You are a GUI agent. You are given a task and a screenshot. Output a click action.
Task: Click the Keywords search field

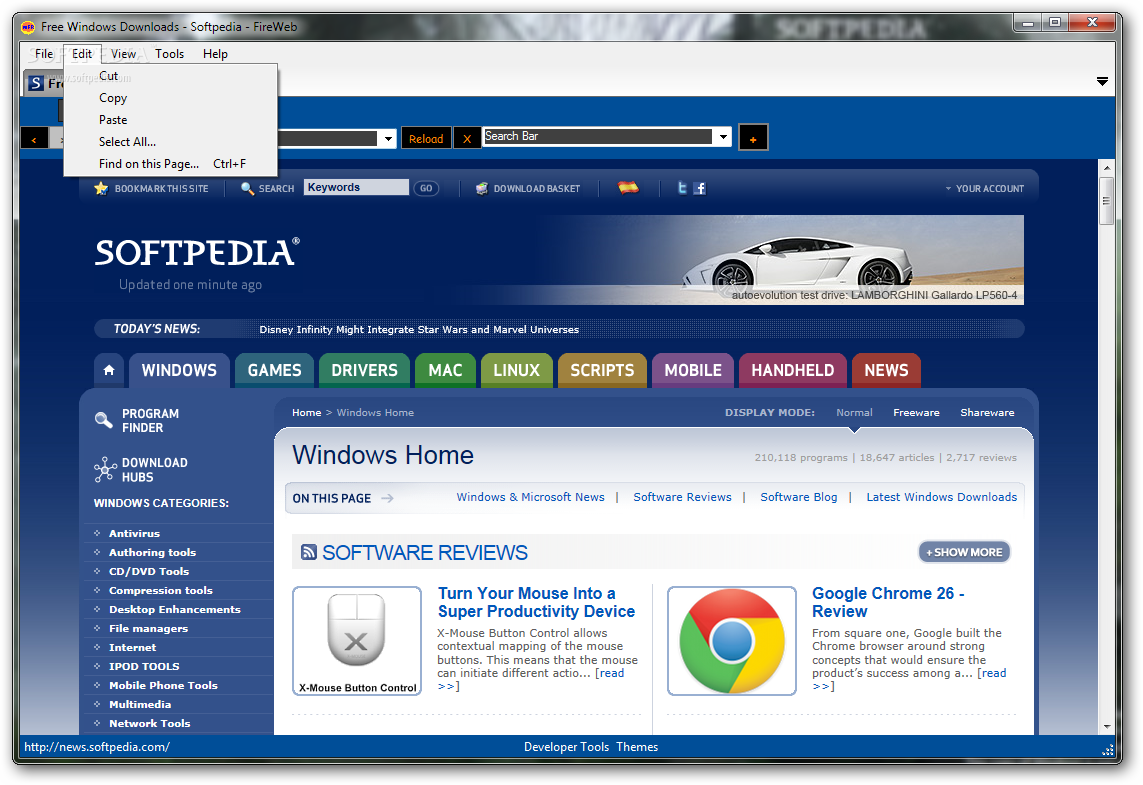356,187
